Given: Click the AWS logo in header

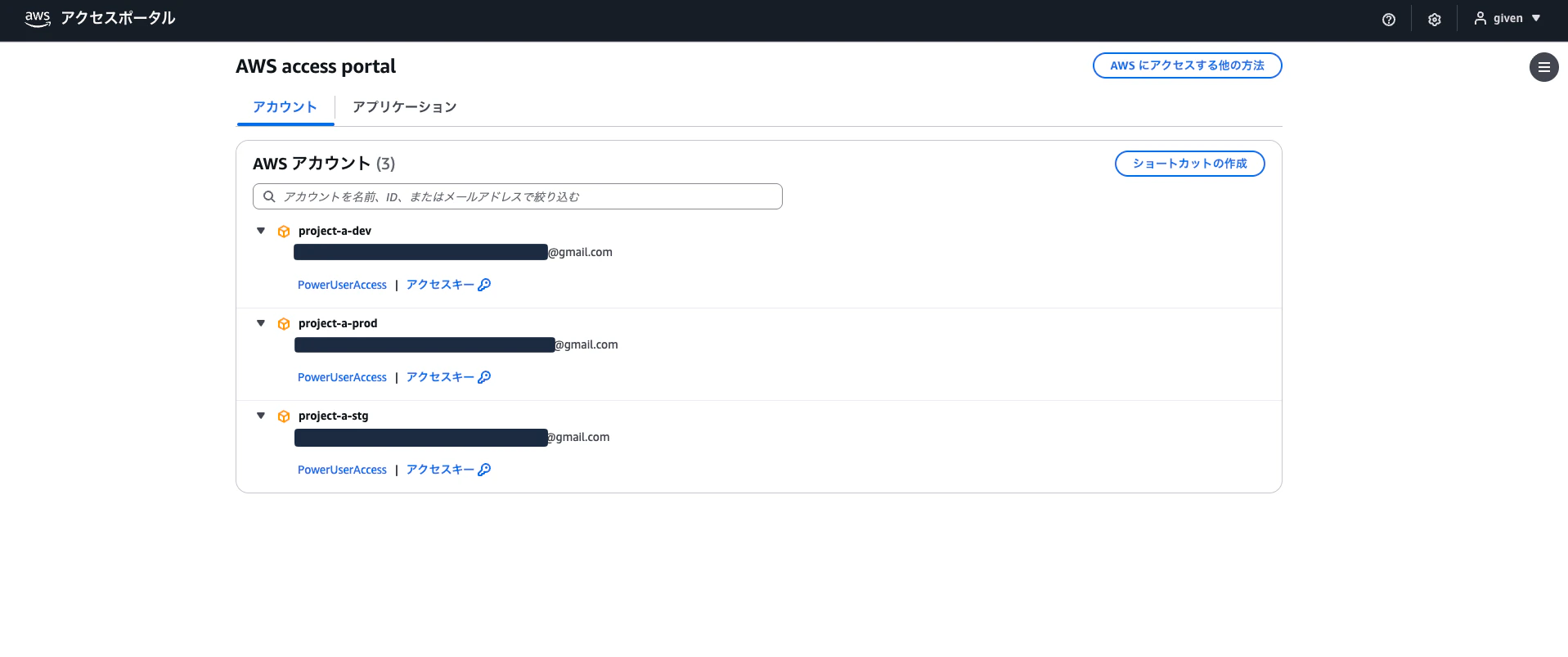Looking at the screenshot, I should (x=38, y=19).
